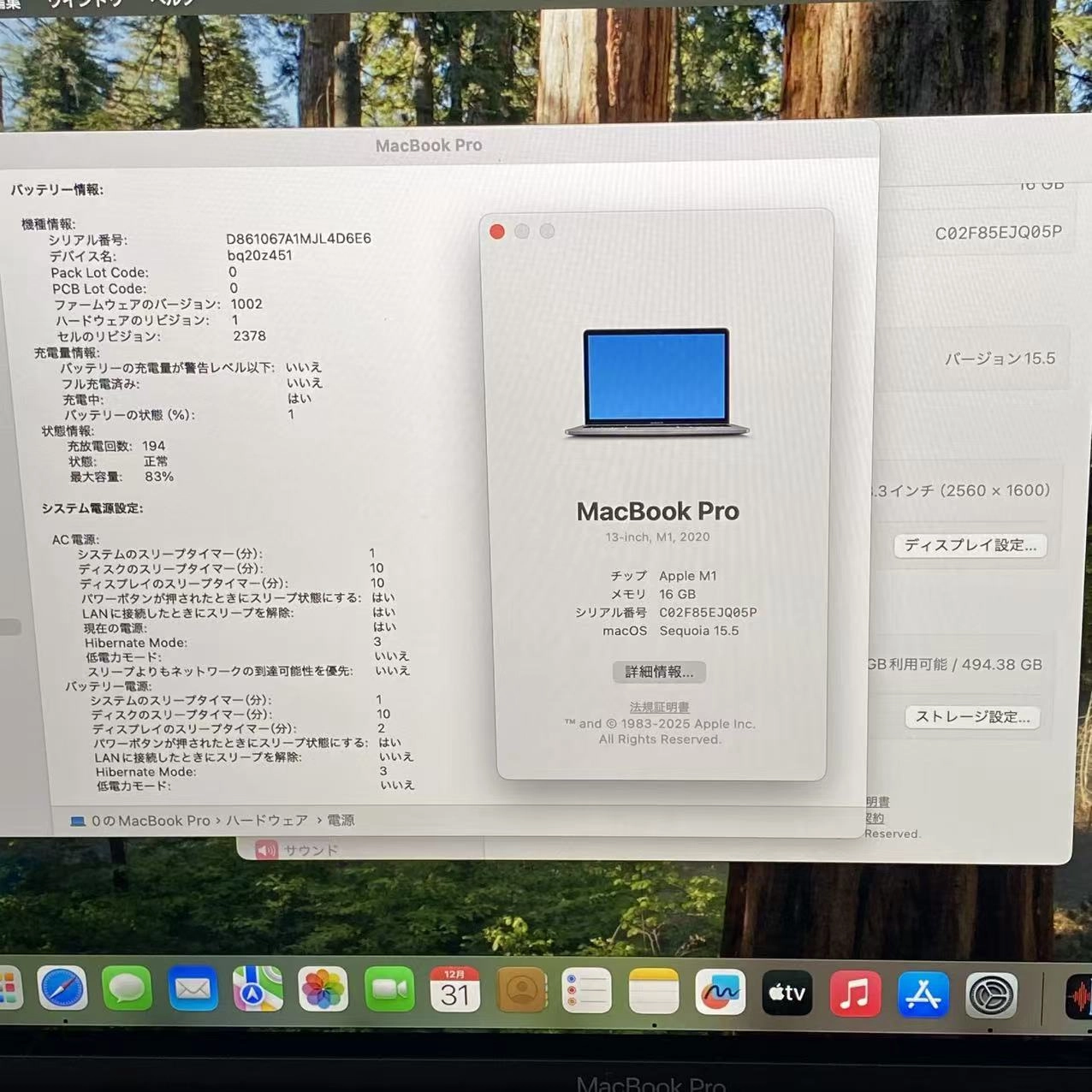Select ハードウェア in the breadcrumb path
Viewport: 1092px width, 1092px height.
pos(266,820)
